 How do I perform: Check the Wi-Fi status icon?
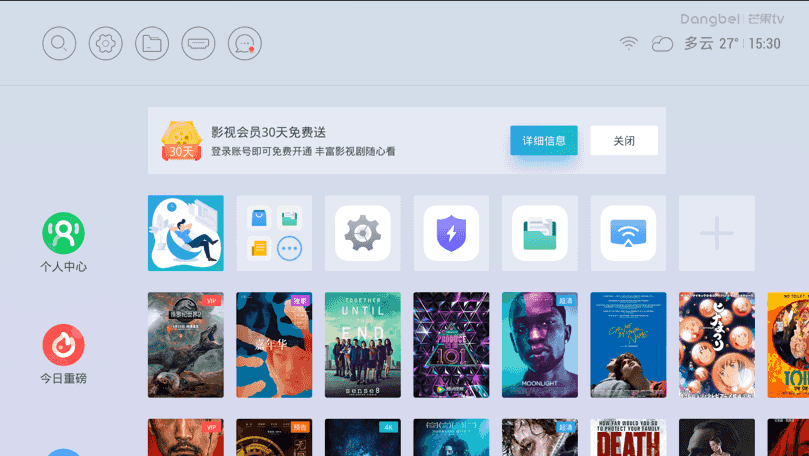[628, 43]
